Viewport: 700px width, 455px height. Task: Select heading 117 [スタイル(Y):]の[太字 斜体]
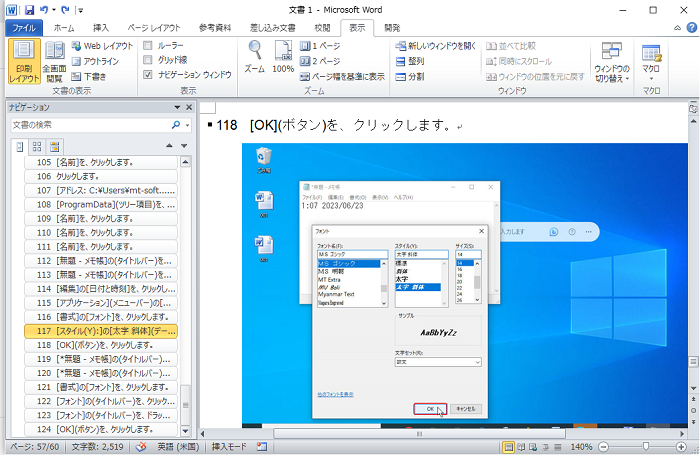[x=101, y=331]
